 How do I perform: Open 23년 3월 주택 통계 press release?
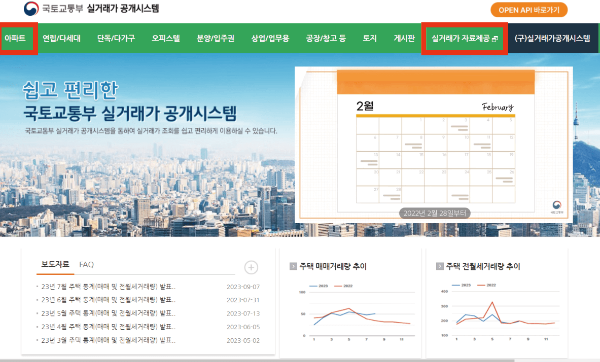tap(108, 340)
